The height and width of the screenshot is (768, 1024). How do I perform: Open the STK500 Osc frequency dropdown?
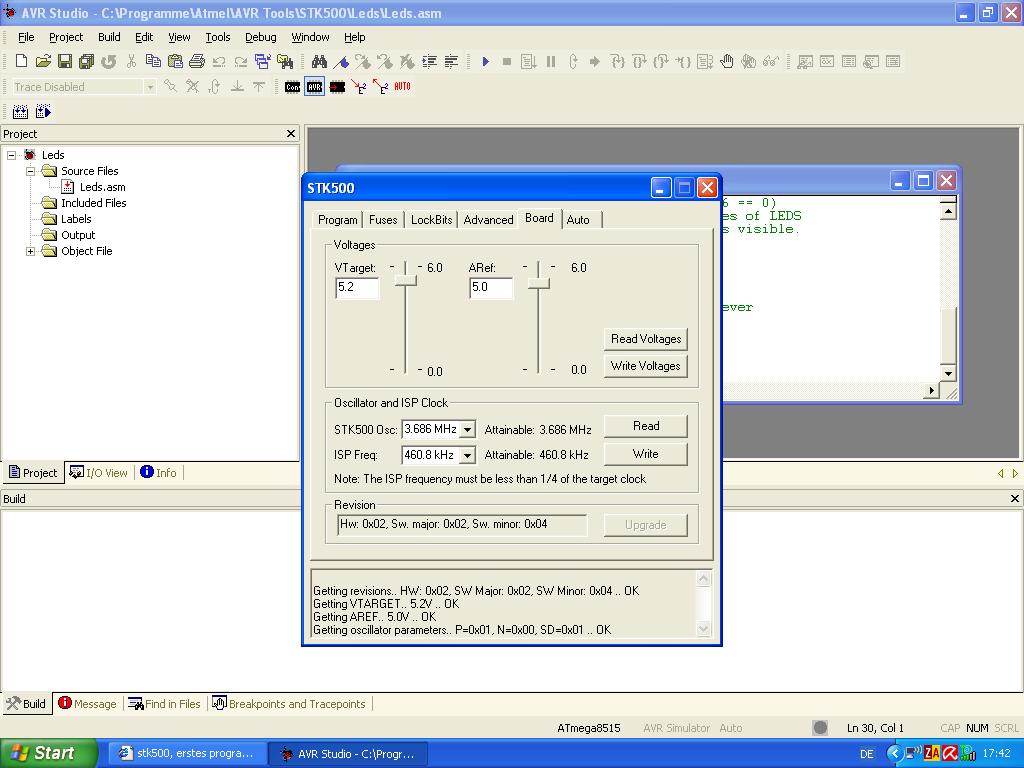click(x=468, y=430)
